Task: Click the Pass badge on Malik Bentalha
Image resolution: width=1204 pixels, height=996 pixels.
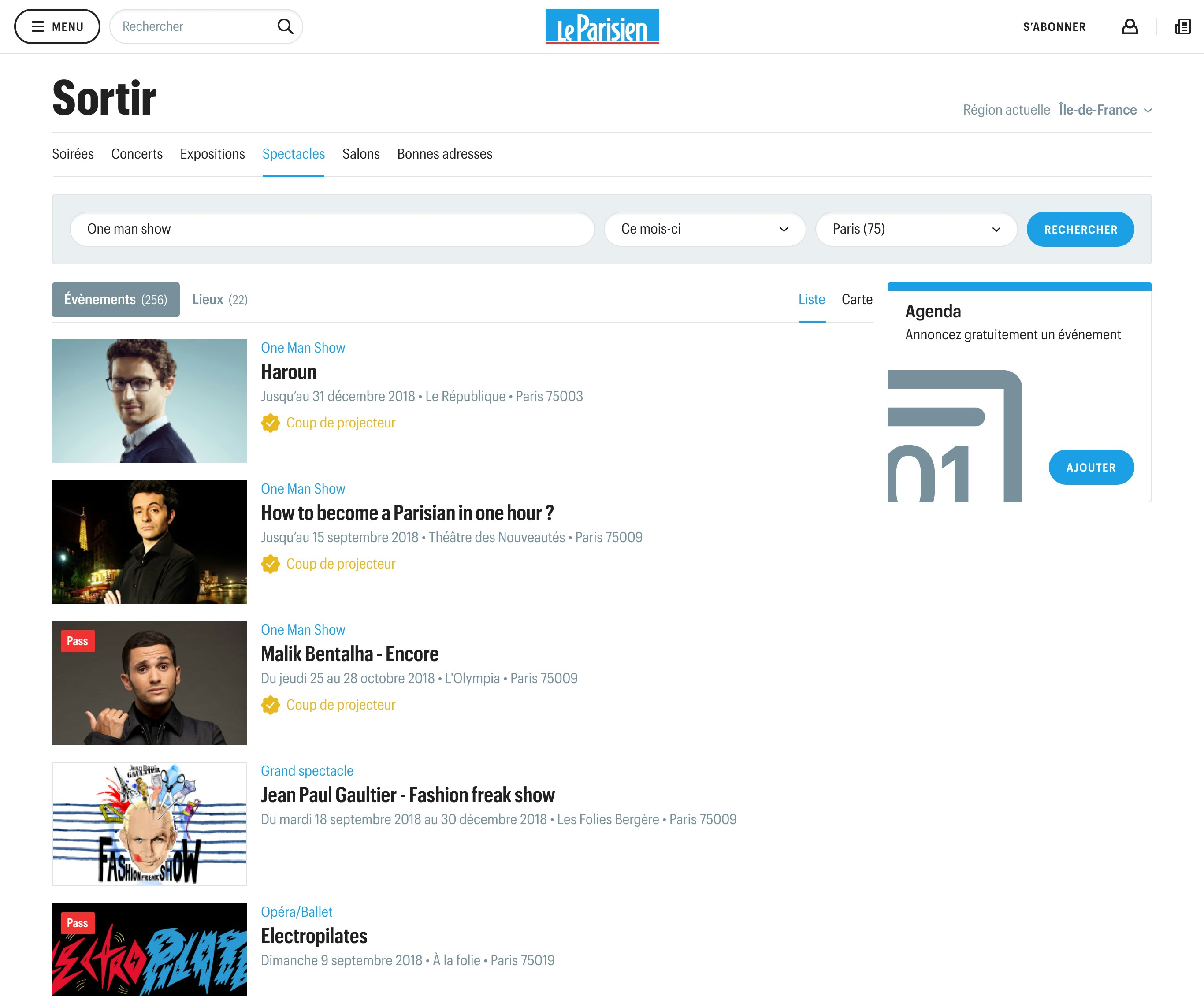Action: [x=78, y=641]
